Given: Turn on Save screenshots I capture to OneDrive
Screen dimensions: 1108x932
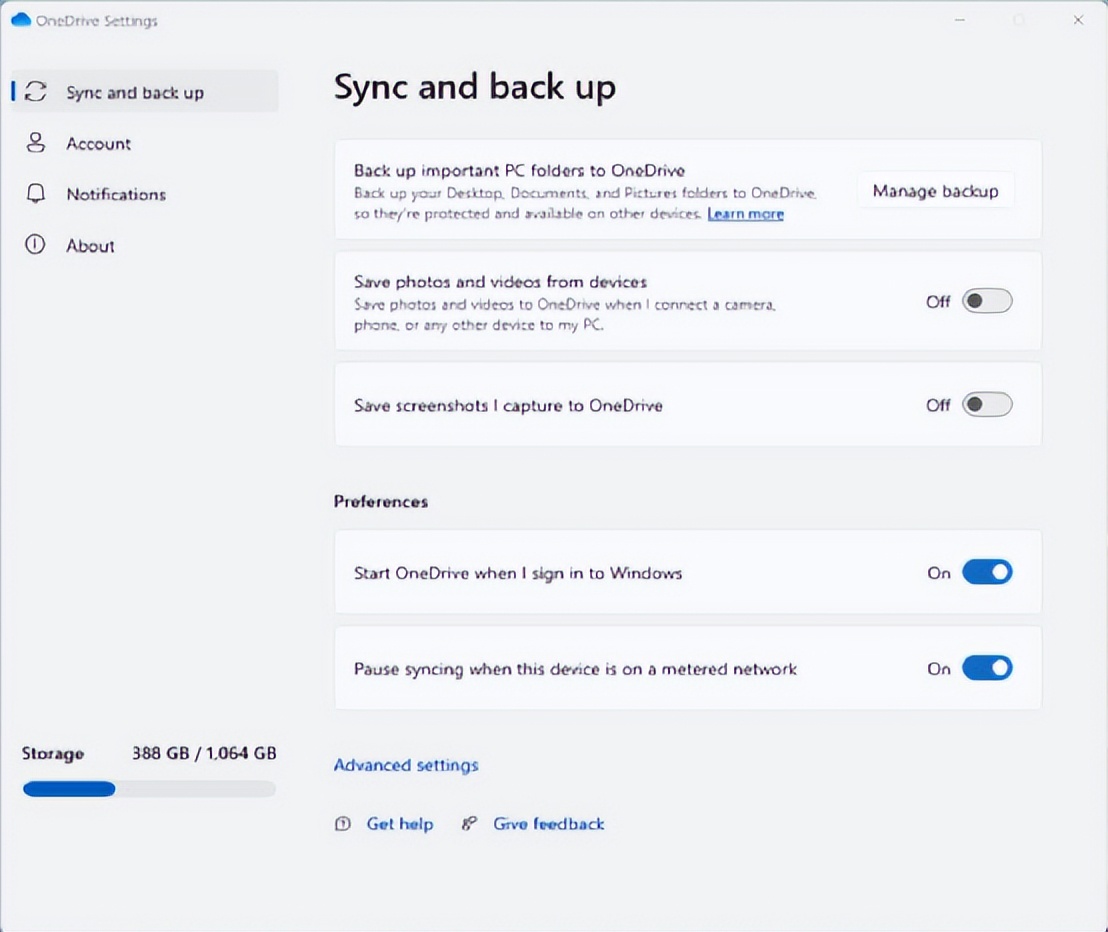Looking at the screenshot, I should (x=986, y=404).
